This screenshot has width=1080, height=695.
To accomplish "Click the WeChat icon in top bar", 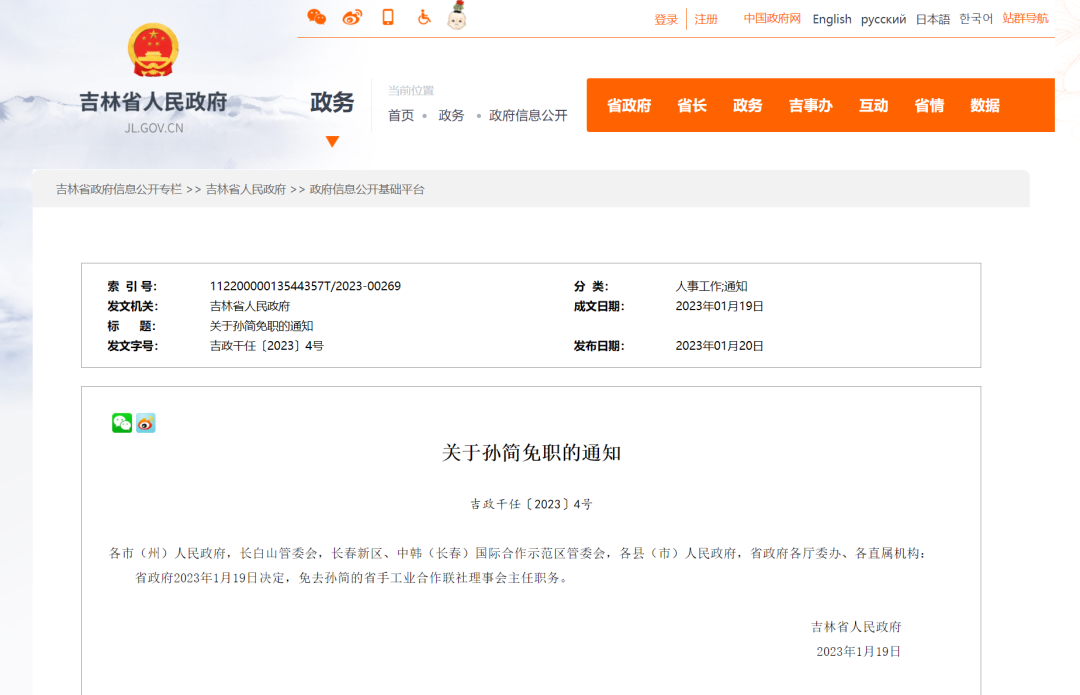I will [317, 17].
